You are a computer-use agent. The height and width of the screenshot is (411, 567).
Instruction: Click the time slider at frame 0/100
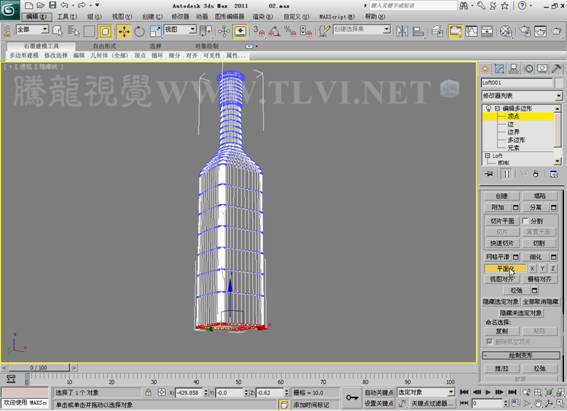coord(39,368)
